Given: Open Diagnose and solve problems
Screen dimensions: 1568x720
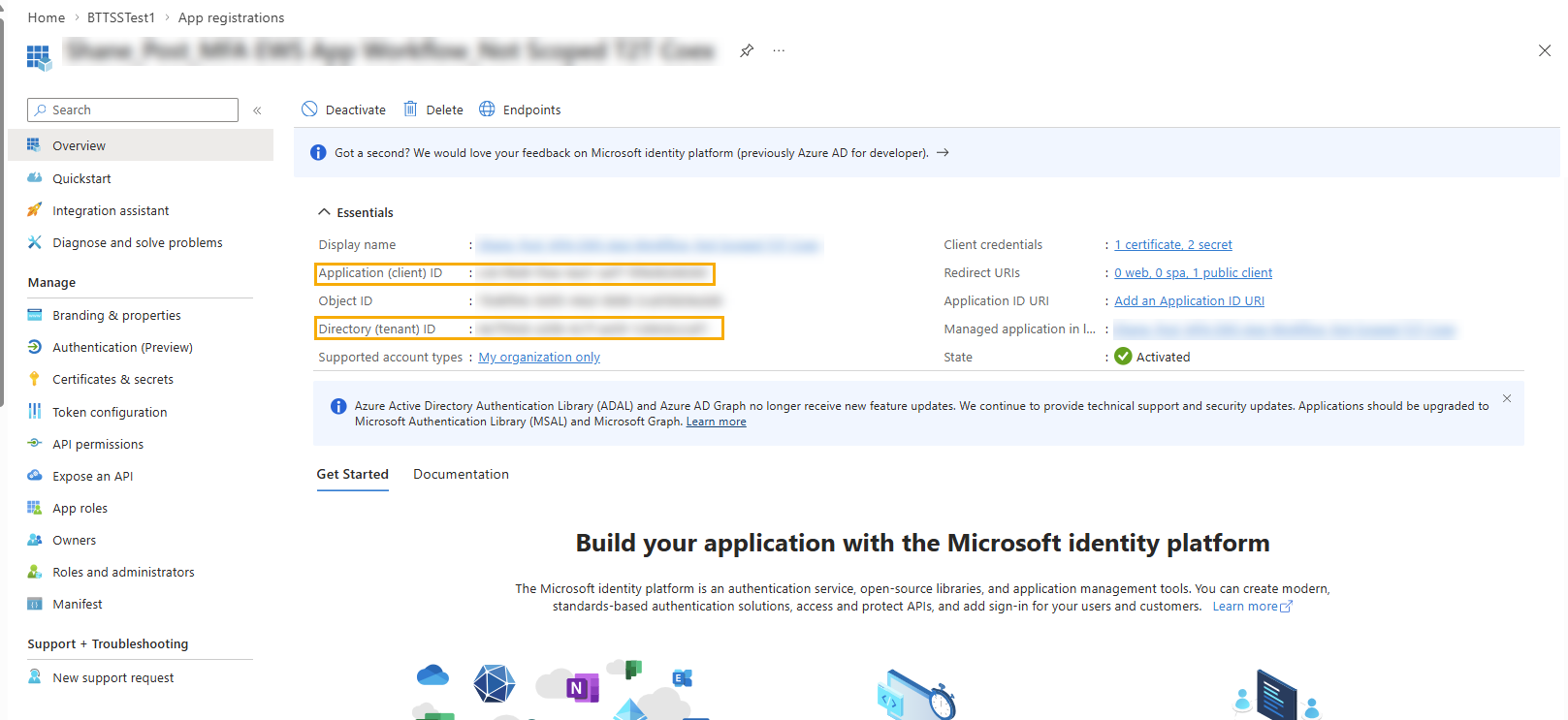Looking at the screenshot, I should pos(137,242).
